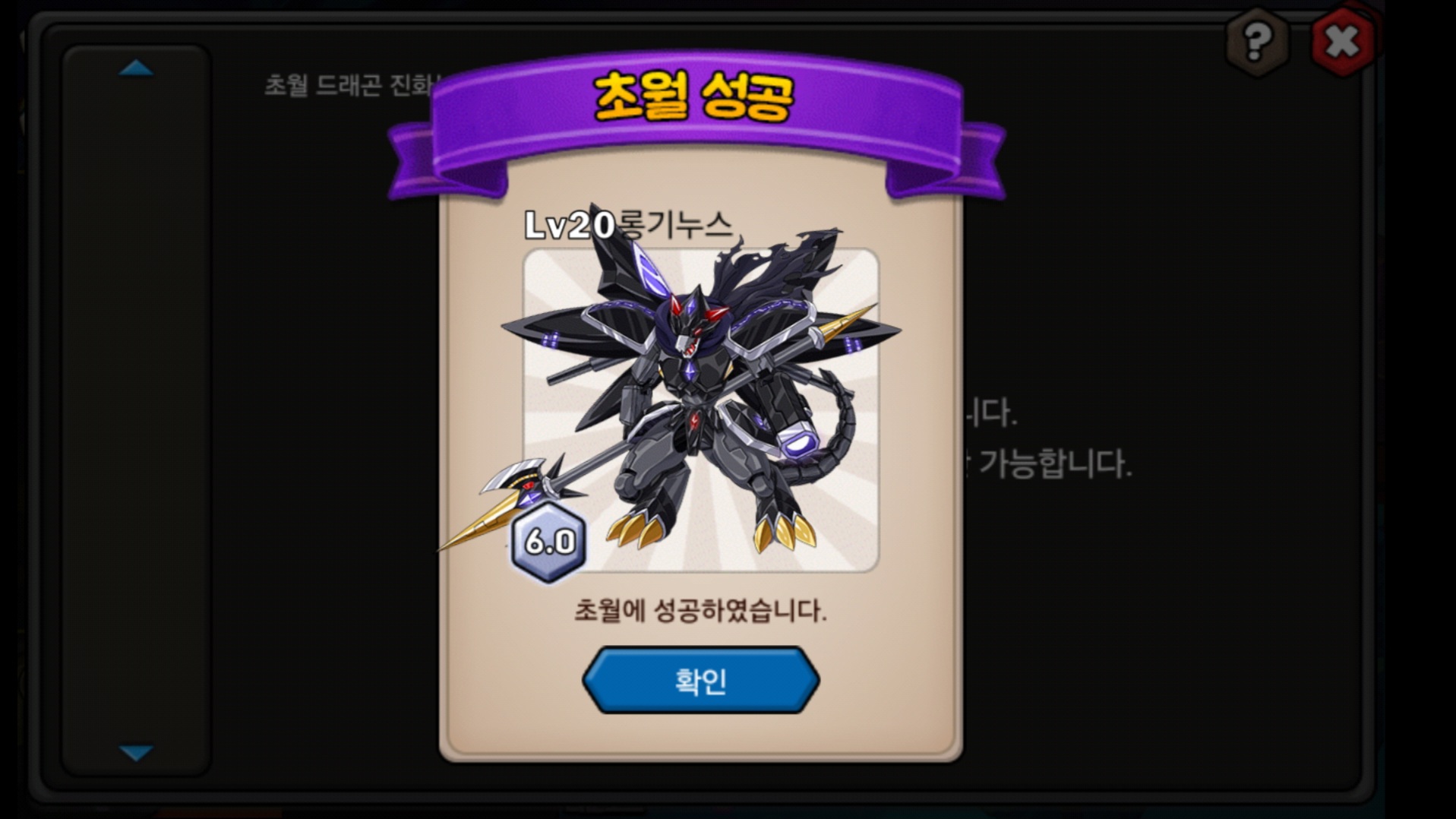
Task: Close the screen with the red X
Action: [1342, 41]
